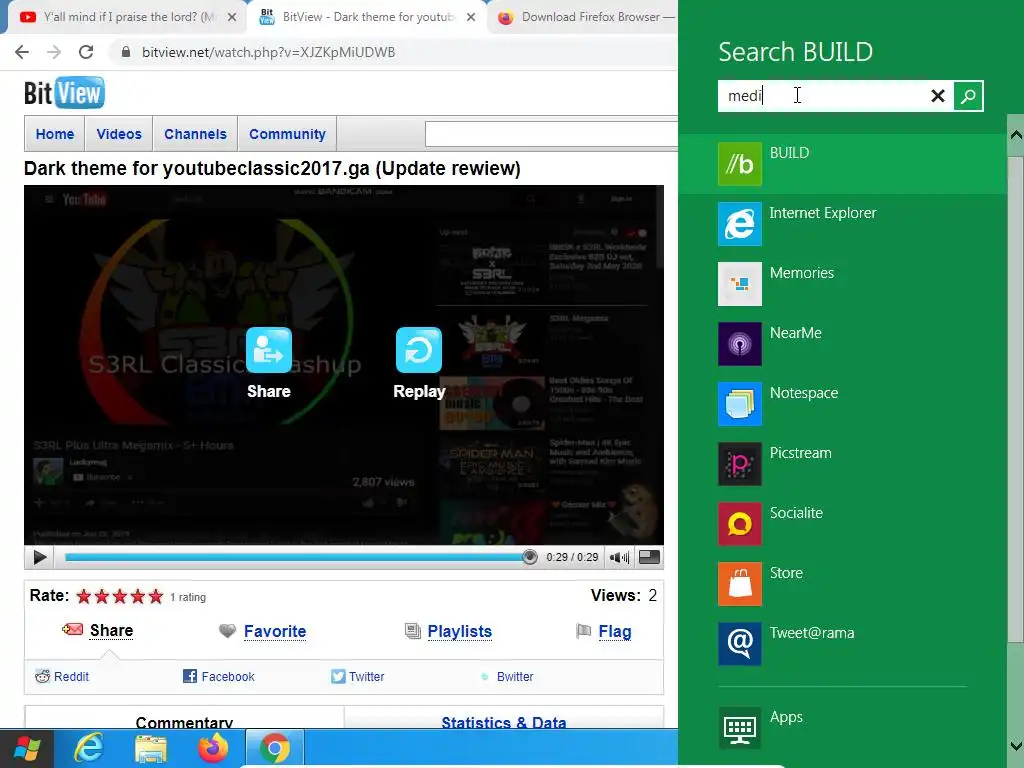Focus the Search BUILD text field
Screen dimensions: 1024x768
pos(823,96)
